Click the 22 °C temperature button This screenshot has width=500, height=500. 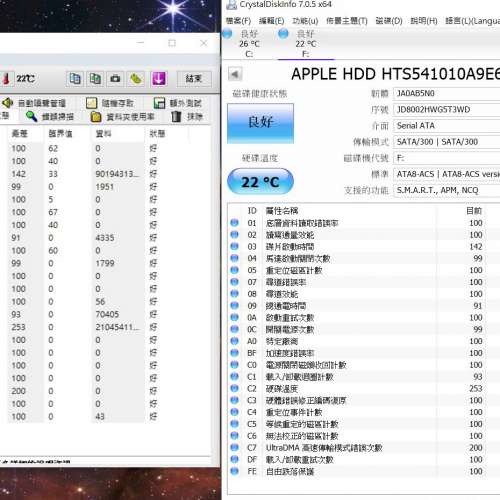point(260,182)
